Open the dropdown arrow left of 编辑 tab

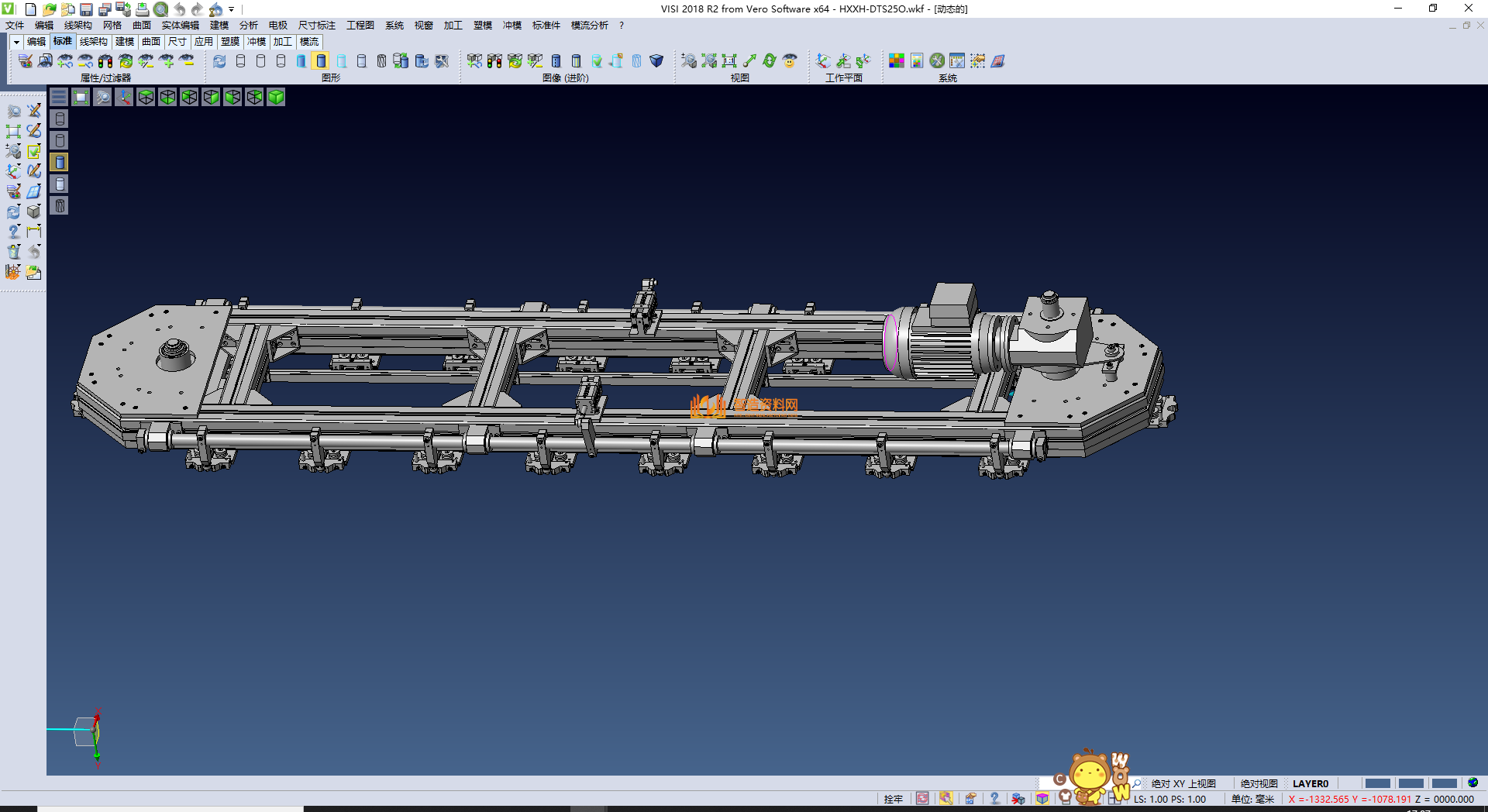[16, 42]
